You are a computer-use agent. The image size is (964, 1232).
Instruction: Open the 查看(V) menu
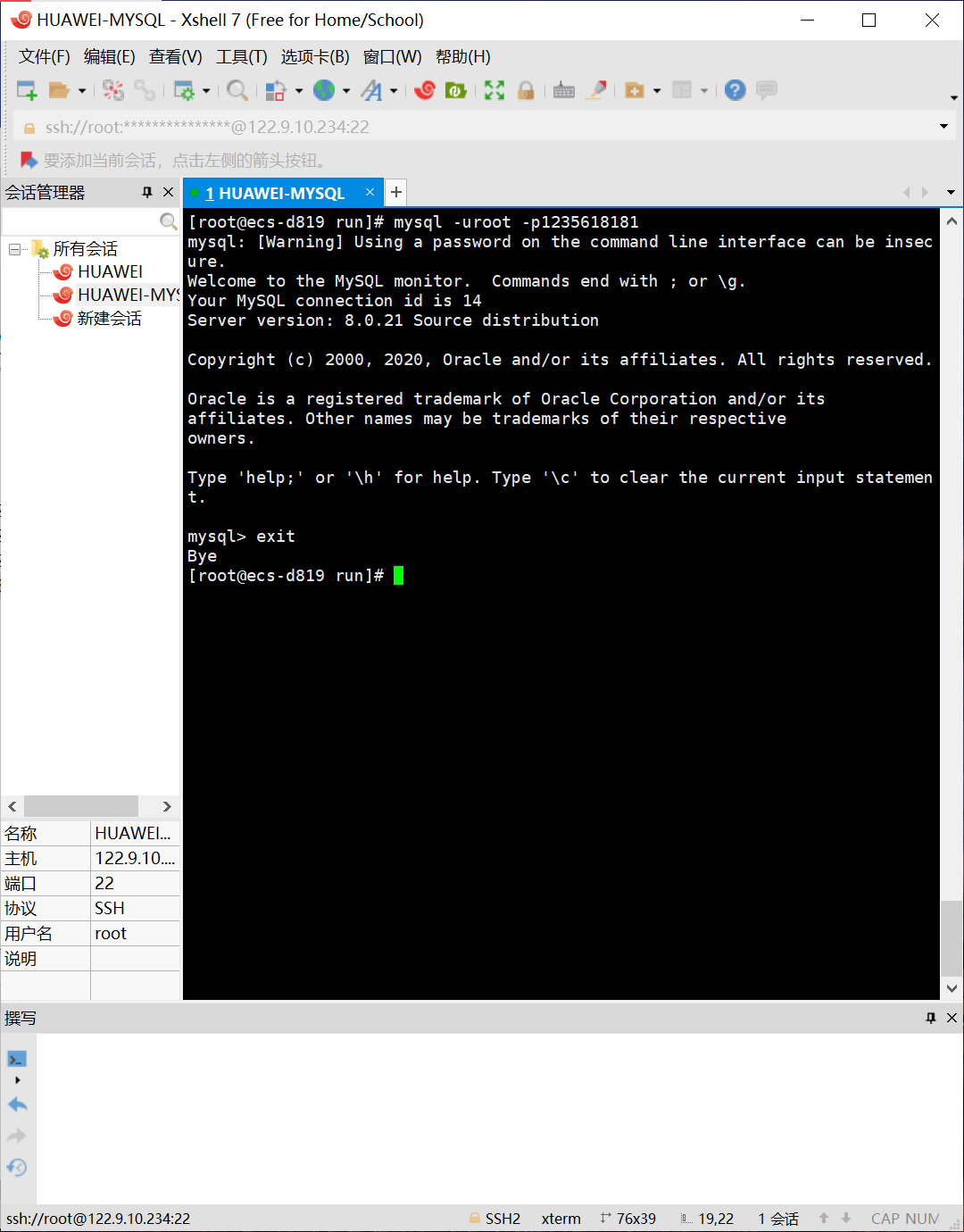coord(176,57)
